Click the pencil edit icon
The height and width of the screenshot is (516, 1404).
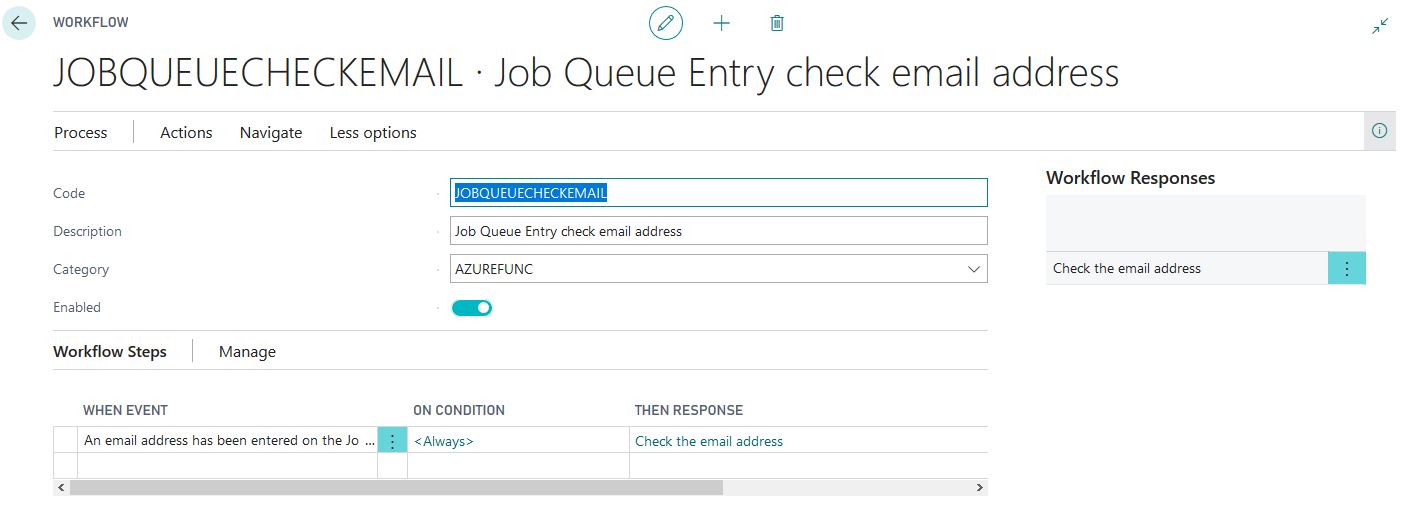pos(666,23)
